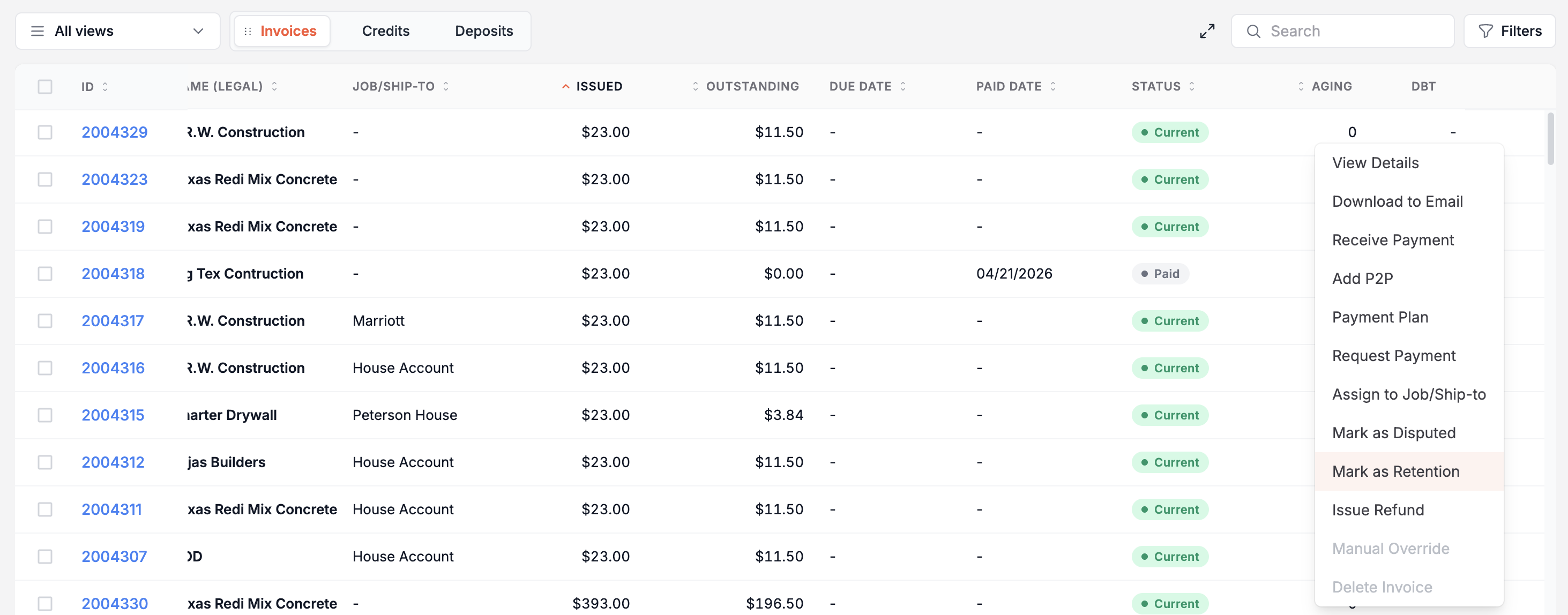Click the search magnifier icon

[1253, 31]
